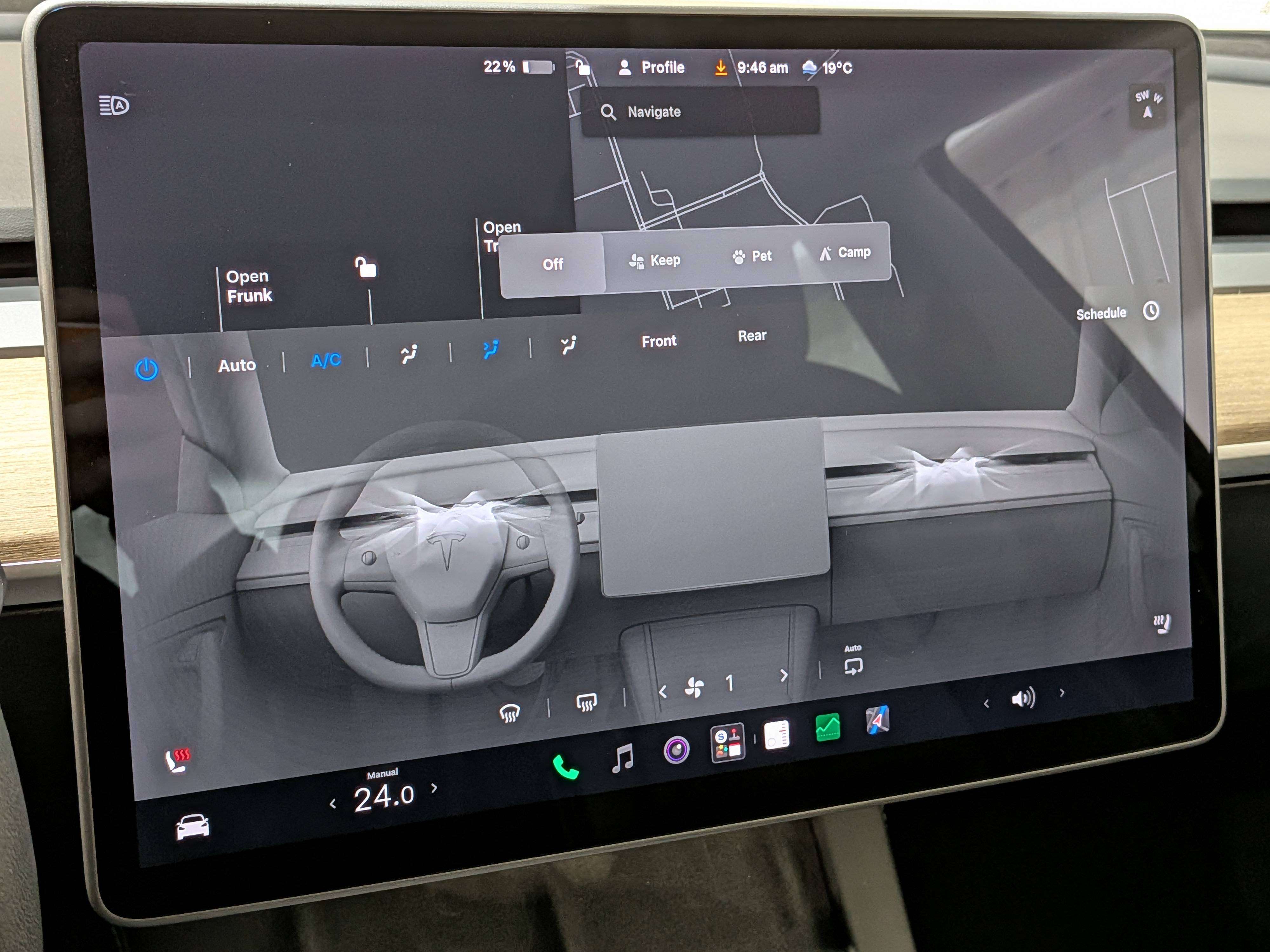Screen dimensions: 1270x952
Task: Select Pet (Dog) mode
Action: tap(752, 256)
